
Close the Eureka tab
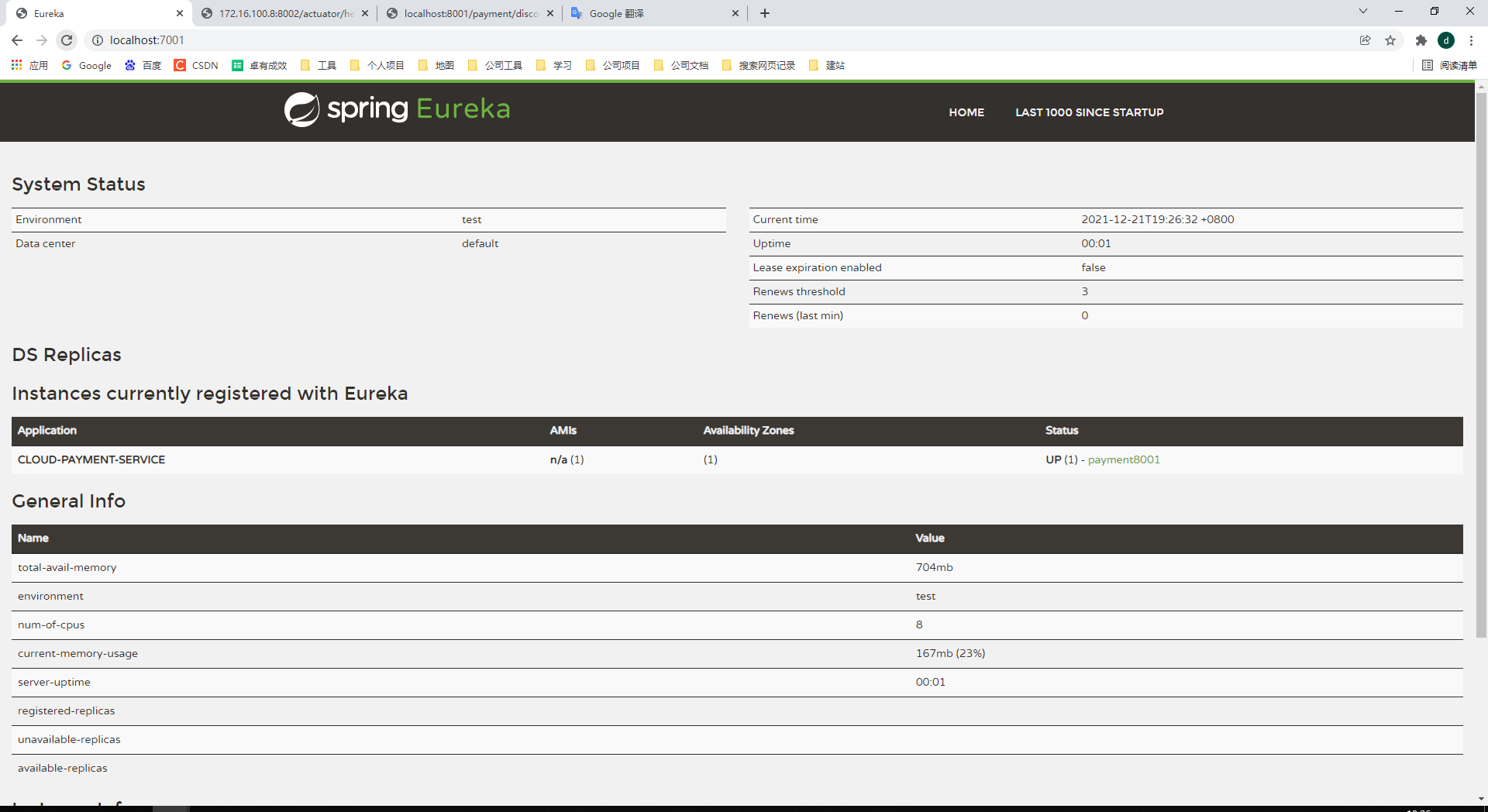[180, 13]
